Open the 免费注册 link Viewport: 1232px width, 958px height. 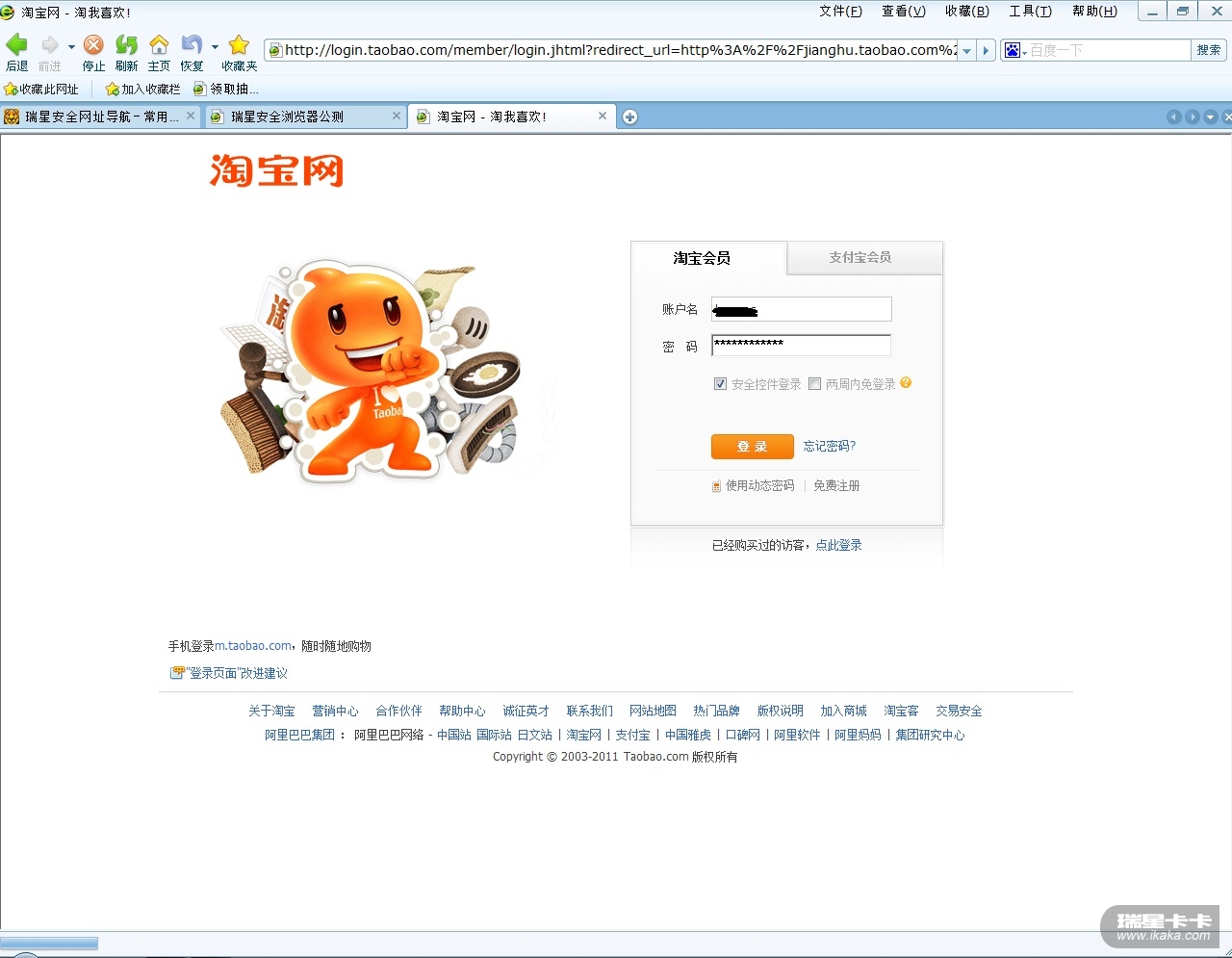(x=836, y=486)
